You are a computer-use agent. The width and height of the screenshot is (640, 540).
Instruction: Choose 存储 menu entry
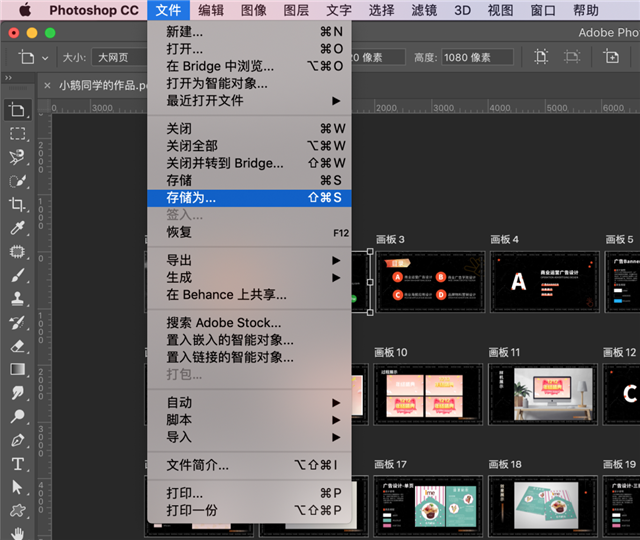(249, 180)
